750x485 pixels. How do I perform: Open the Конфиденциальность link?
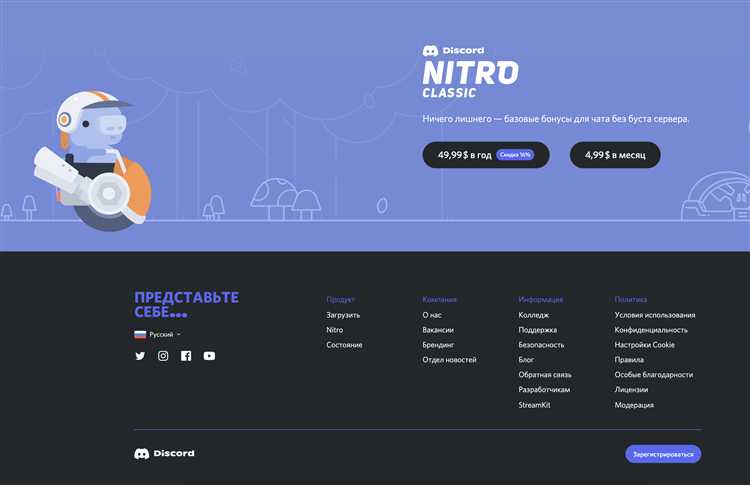(651, 330)
